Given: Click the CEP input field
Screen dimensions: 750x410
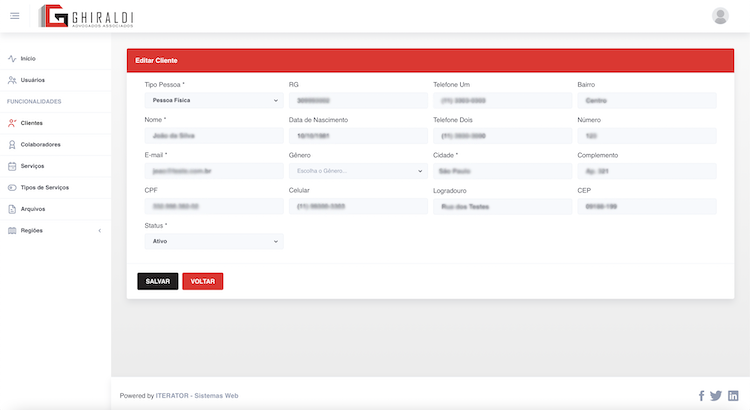Looking at the screenshot, I should tap(647, 206).
